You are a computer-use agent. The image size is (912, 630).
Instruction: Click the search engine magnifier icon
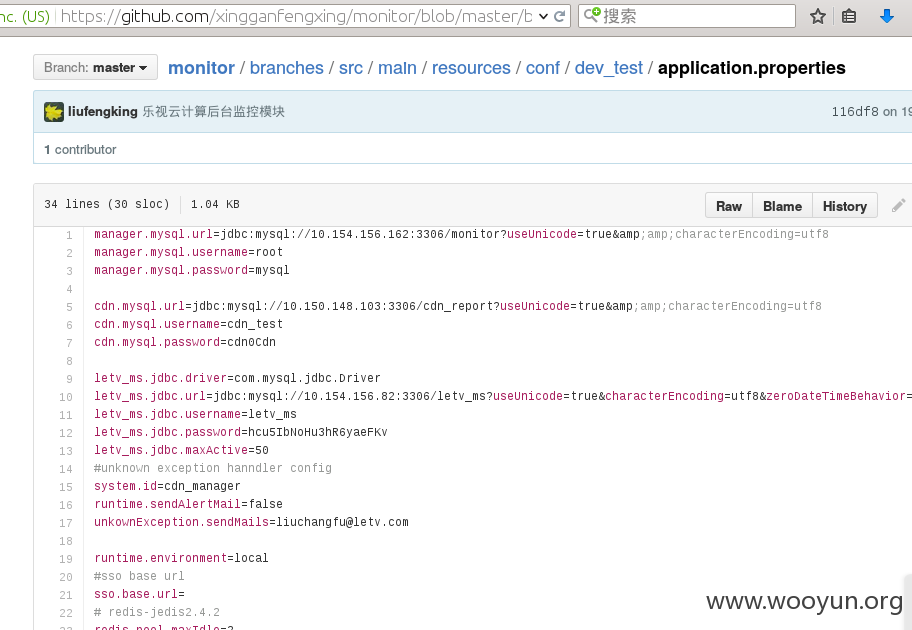click(592, 15)
